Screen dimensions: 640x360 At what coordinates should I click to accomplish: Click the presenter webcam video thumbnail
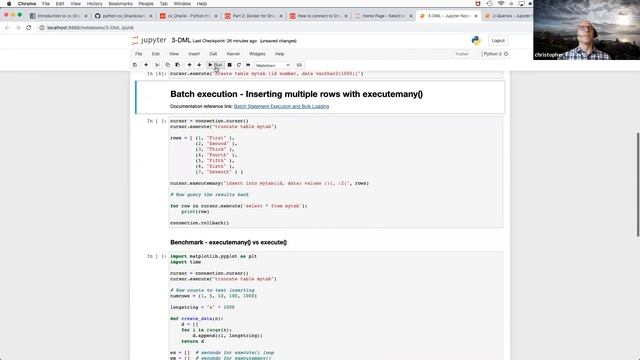(x=587, y=30)
